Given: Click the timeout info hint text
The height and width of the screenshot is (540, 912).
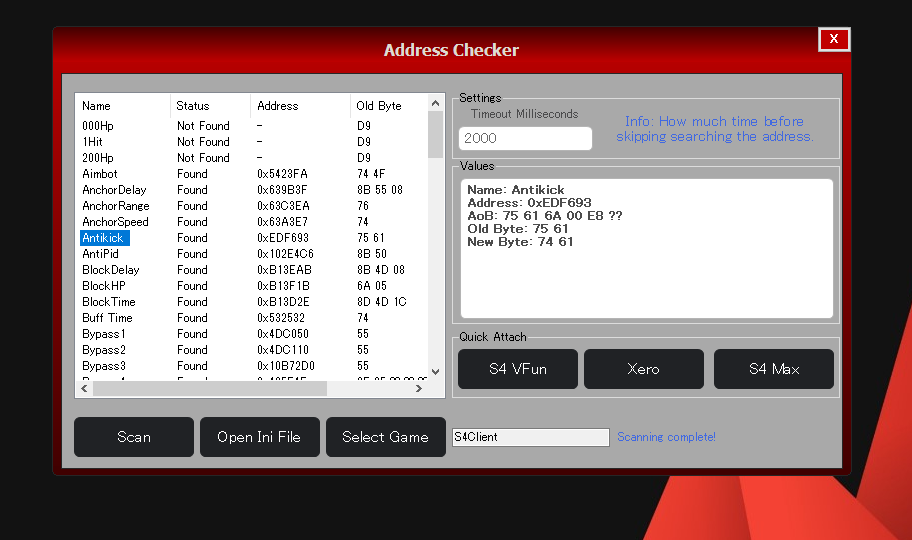Looking at the screenshot, I should tap(715, 129).
